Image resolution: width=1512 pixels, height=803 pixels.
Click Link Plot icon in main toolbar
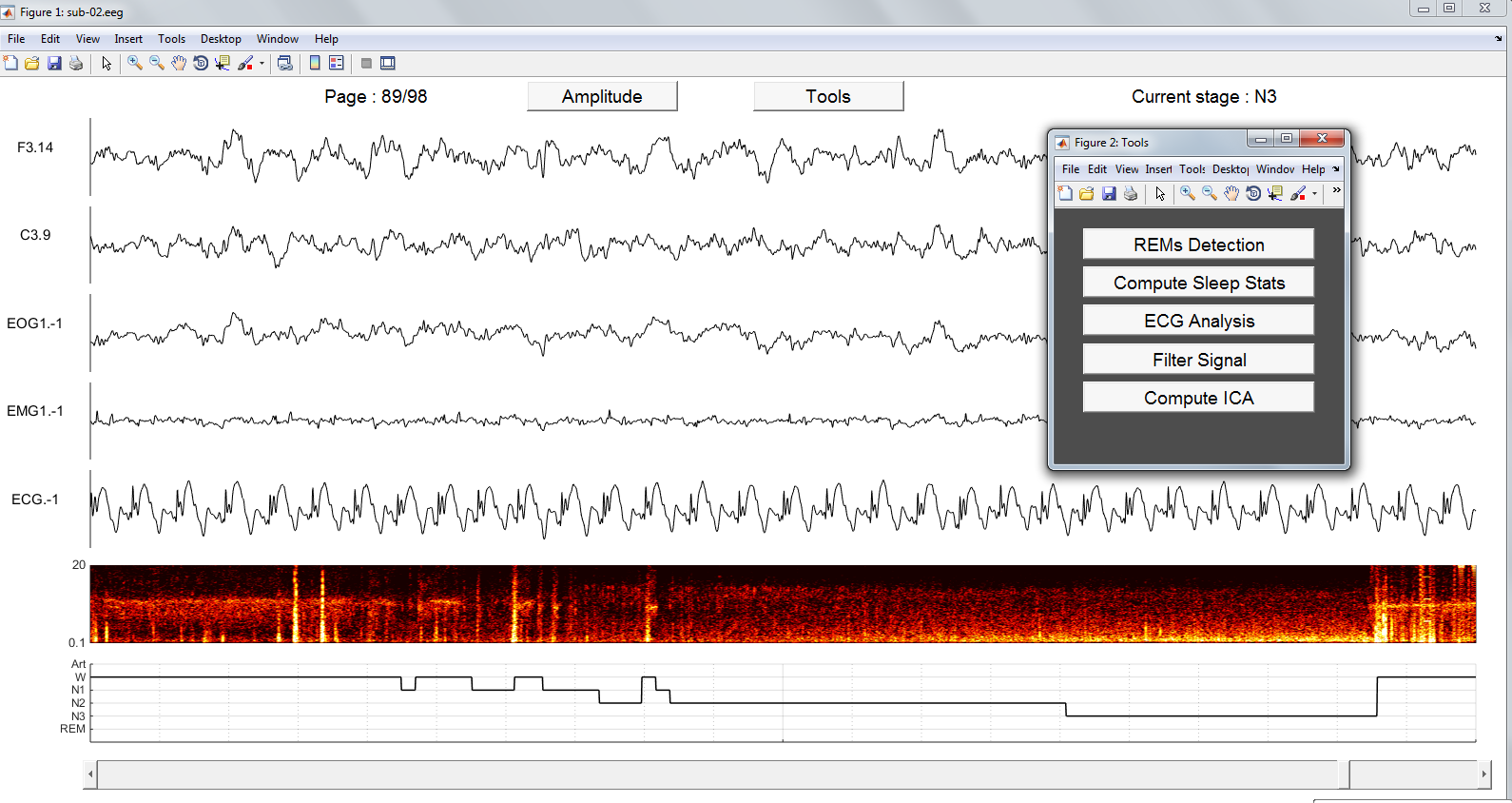point(284,64)
